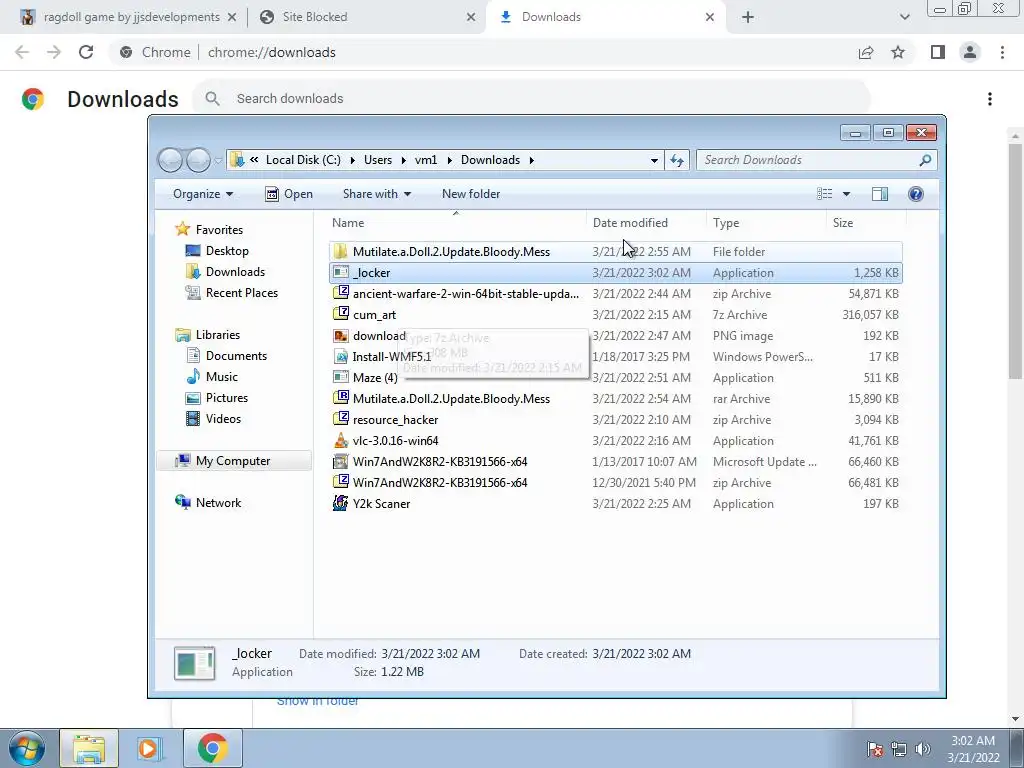
Task: Click the Open toolbar button
Action: [289, 194]
